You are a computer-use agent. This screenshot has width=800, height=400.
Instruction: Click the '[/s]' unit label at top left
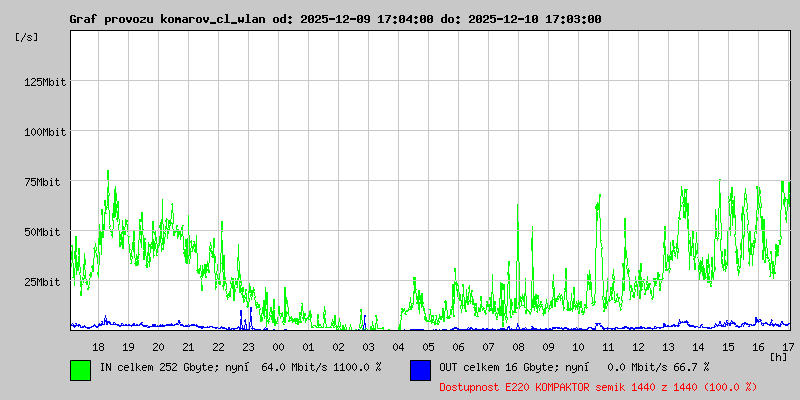click(x=27, y=37)
